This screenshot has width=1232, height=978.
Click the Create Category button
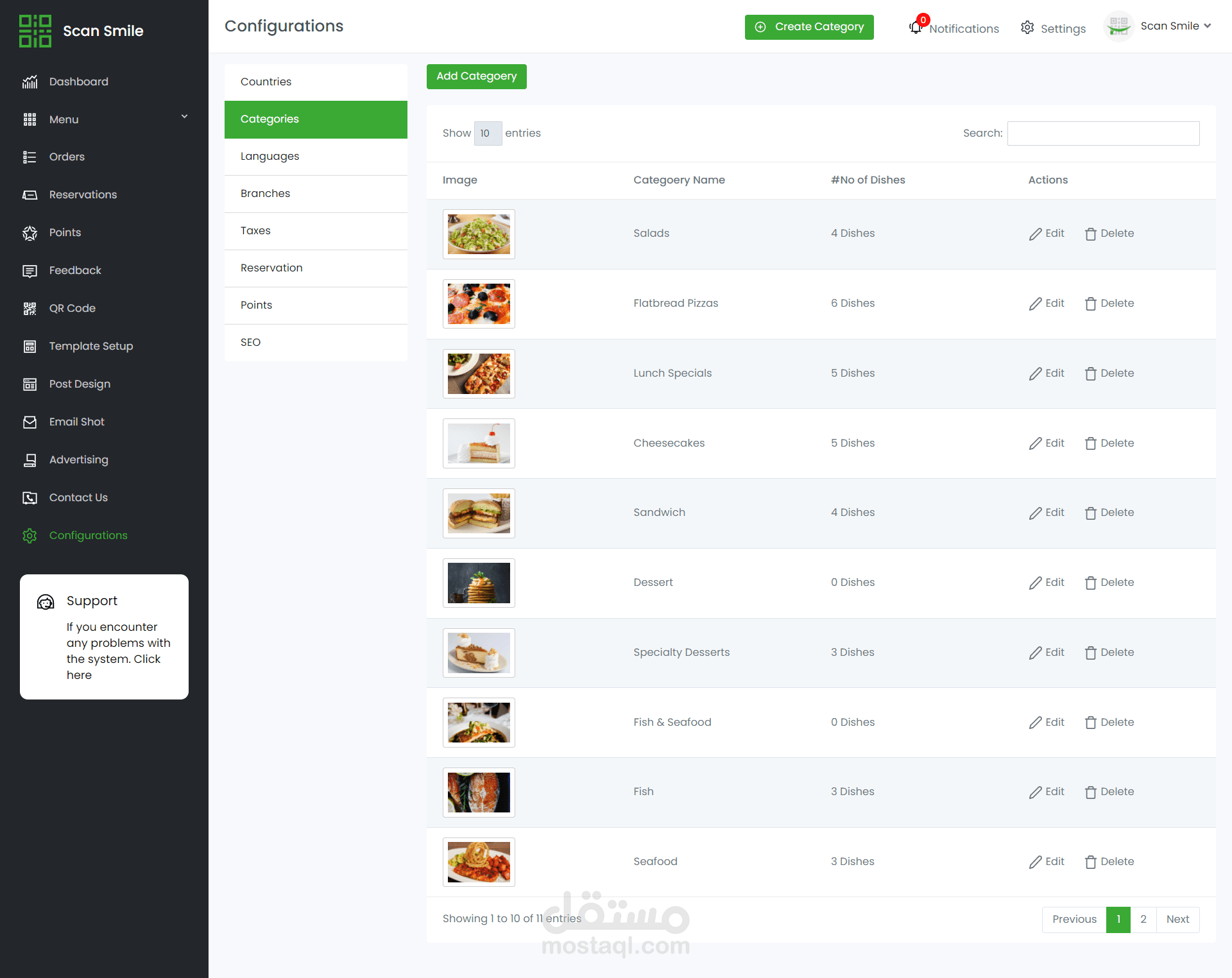pyautogui.click(x=809, y=27)
